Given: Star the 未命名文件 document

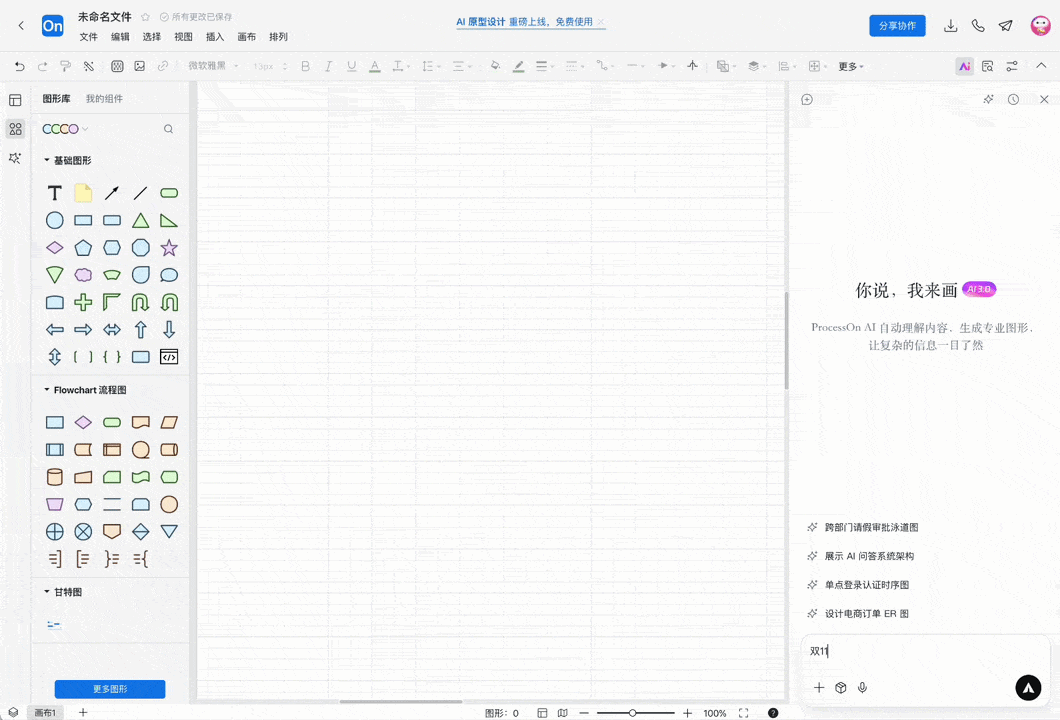Looking at the screenshot, I should (x=145, y=17).
